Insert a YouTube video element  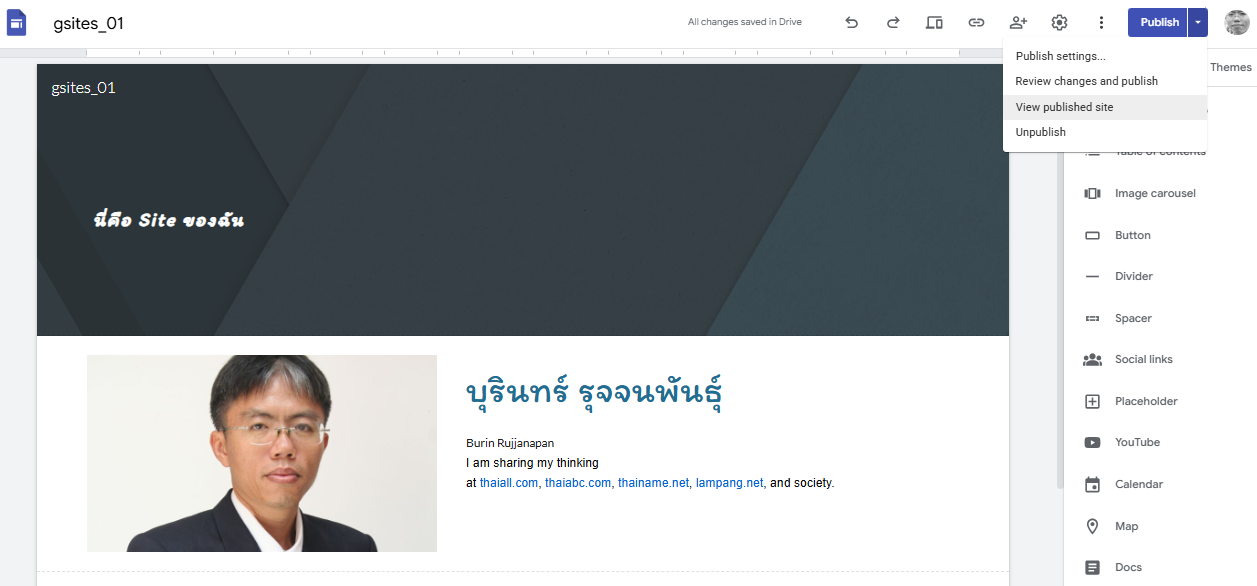[x=1137, y=442]
